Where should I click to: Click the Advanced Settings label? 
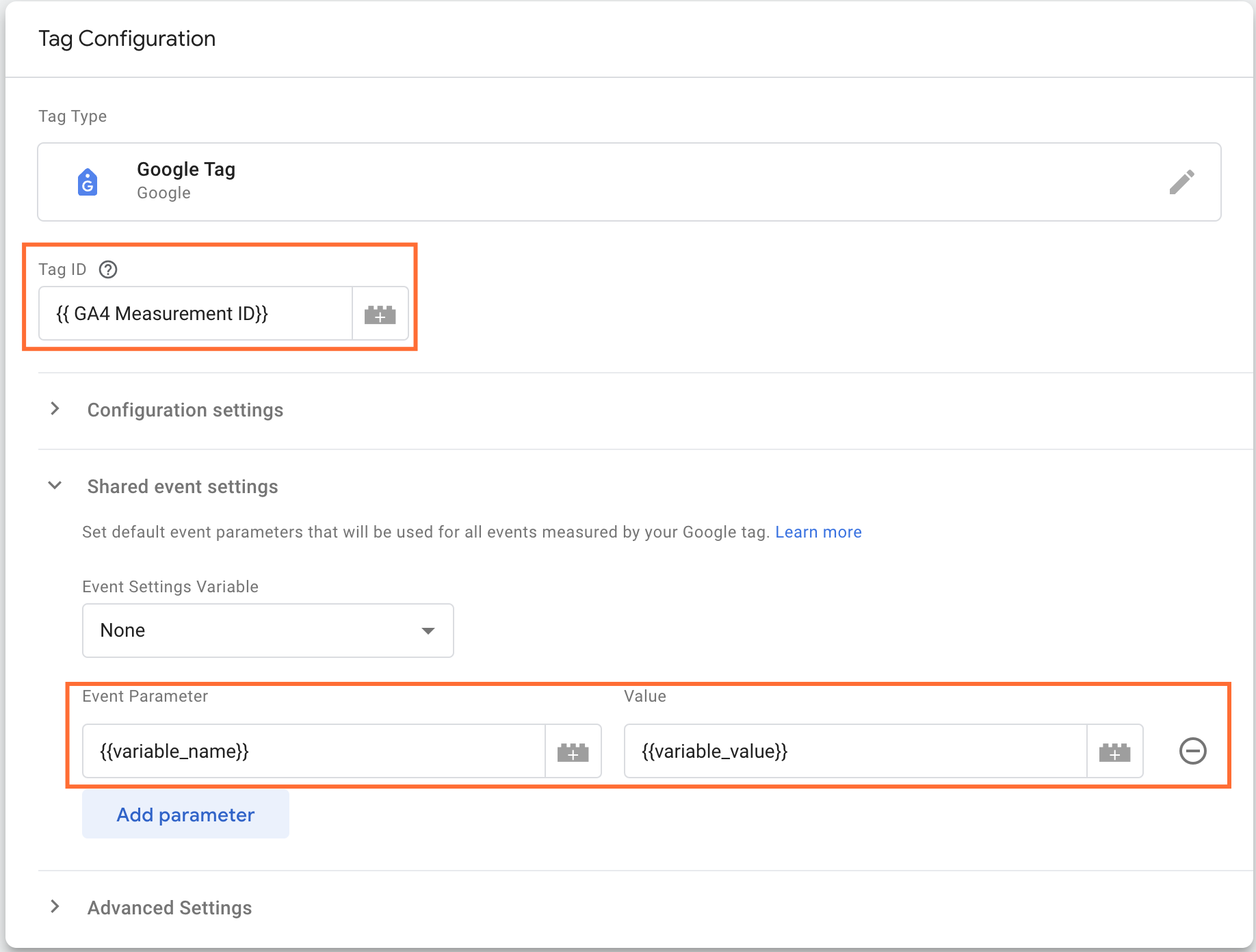(x=169, y=908)
